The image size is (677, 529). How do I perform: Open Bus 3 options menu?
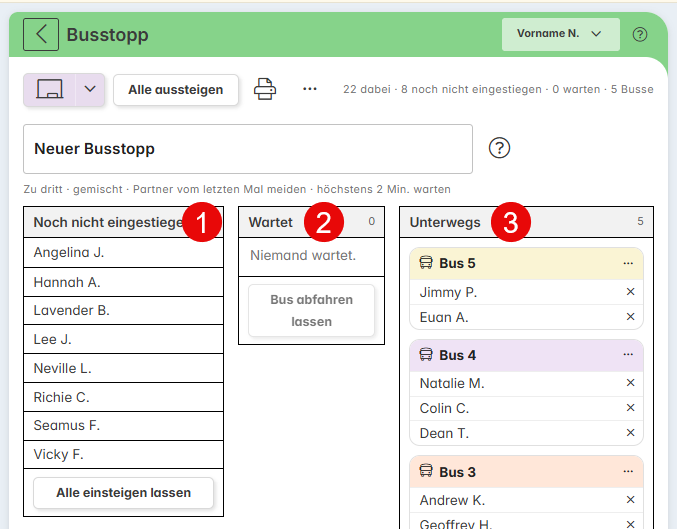[628, 472]
